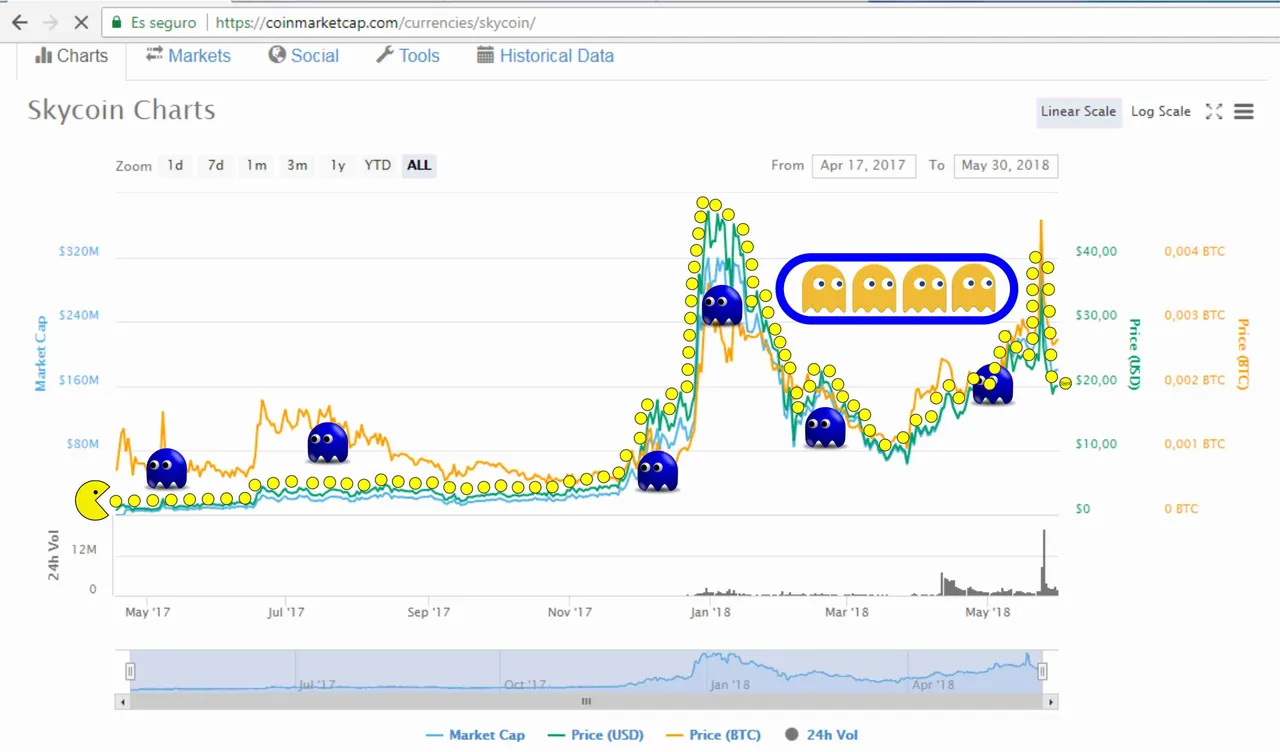Screen dimensions: 1280x752
Task: Select the ALL zoom range
Action: pos(419,166)
